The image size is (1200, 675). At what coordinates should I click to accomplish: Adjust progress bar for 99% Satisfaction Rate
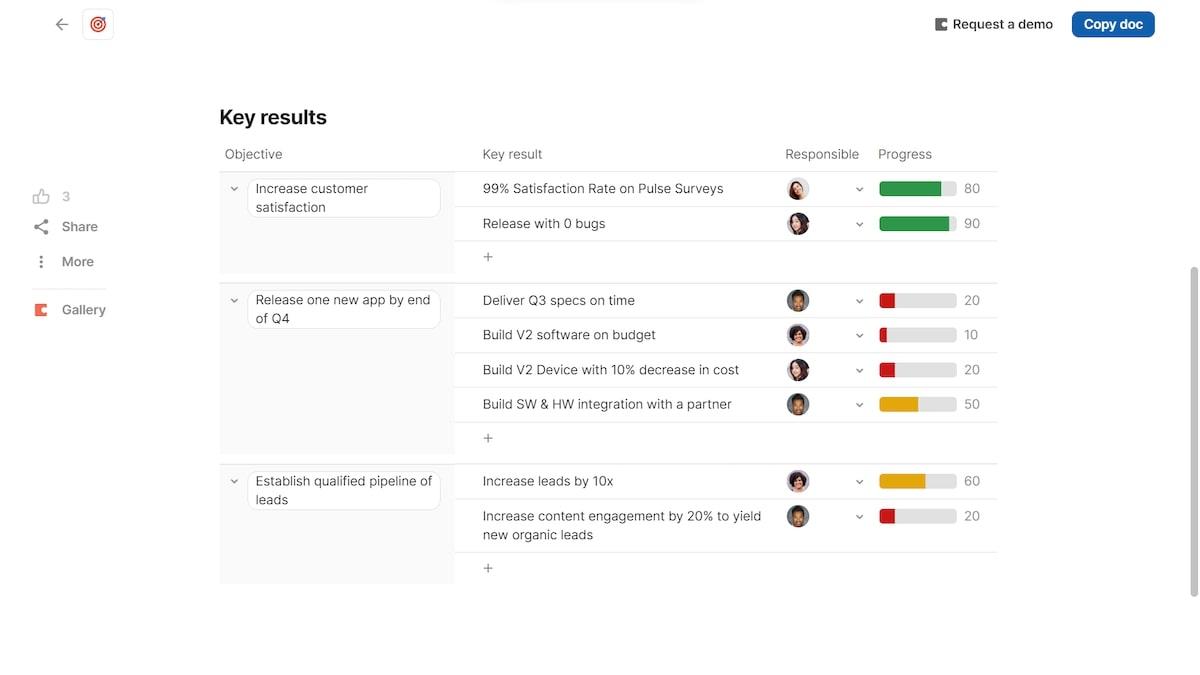[917, 189]
